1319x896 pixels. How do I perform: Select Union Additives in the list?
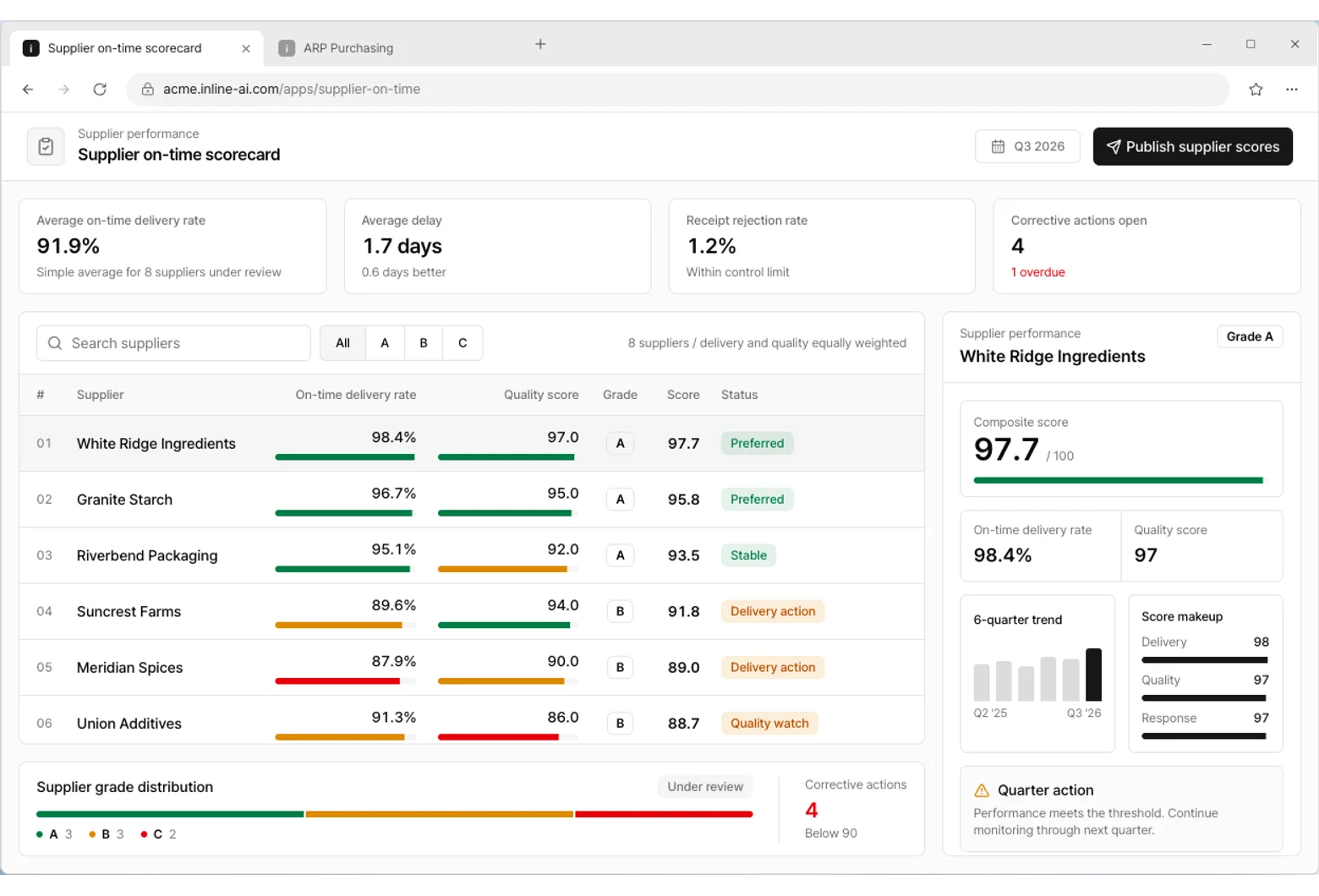(472, 720)
